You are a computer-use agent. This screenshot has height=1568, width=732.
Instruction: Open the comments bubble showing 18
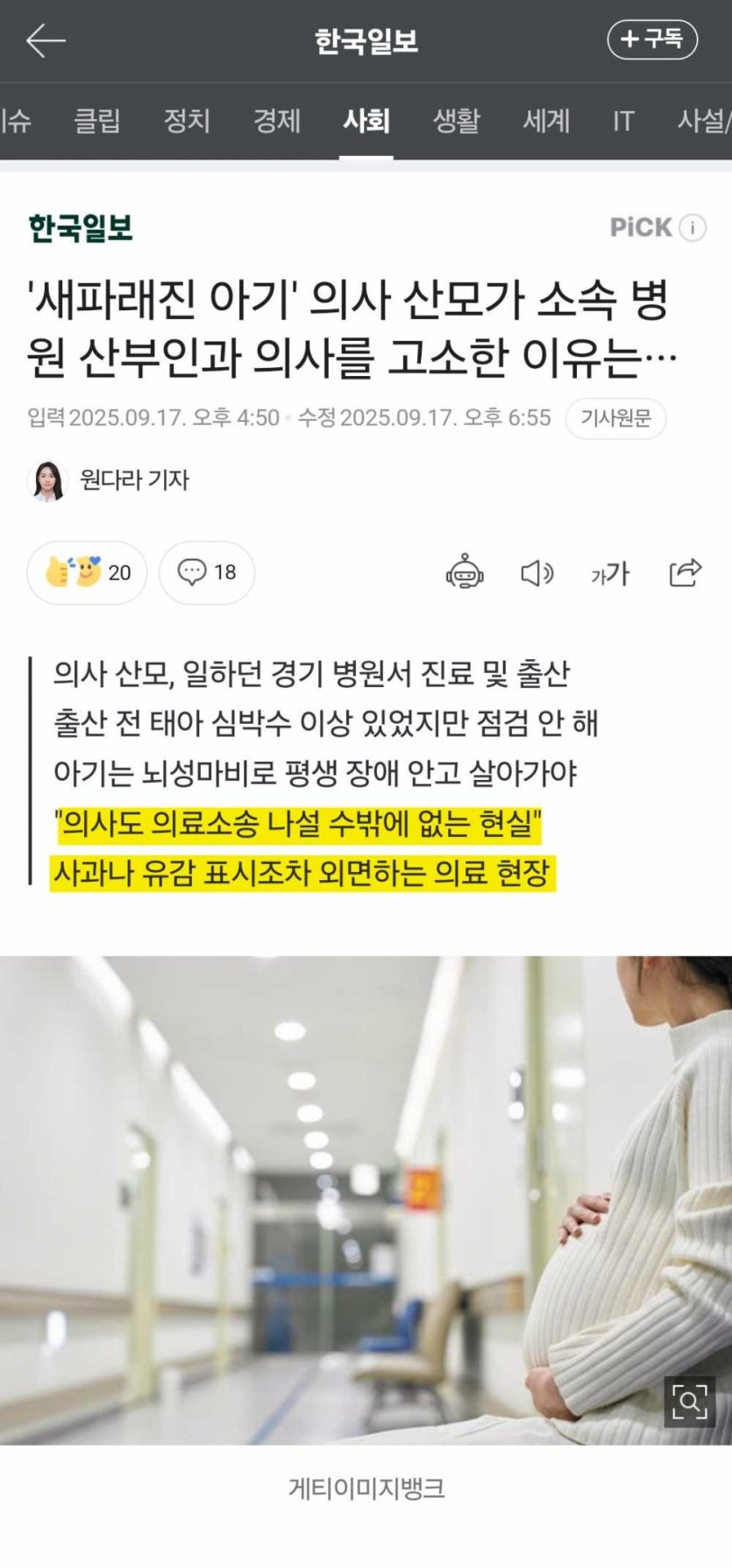point(207,572)
